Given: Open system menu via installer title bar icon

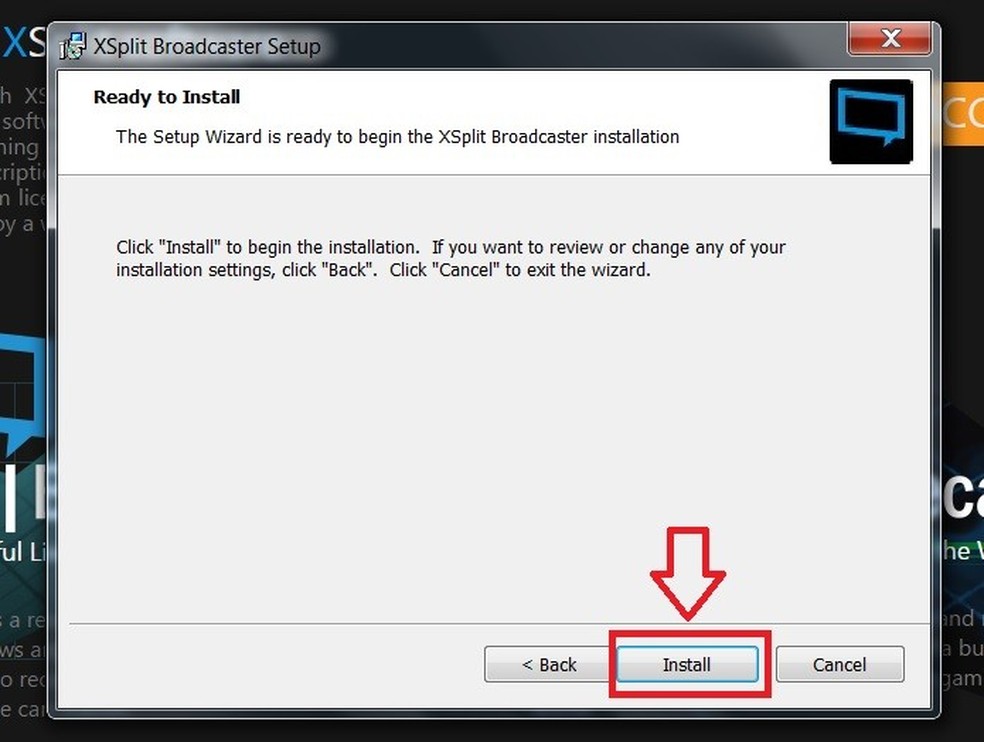Looking at the screenshot, I should (73, 46).
